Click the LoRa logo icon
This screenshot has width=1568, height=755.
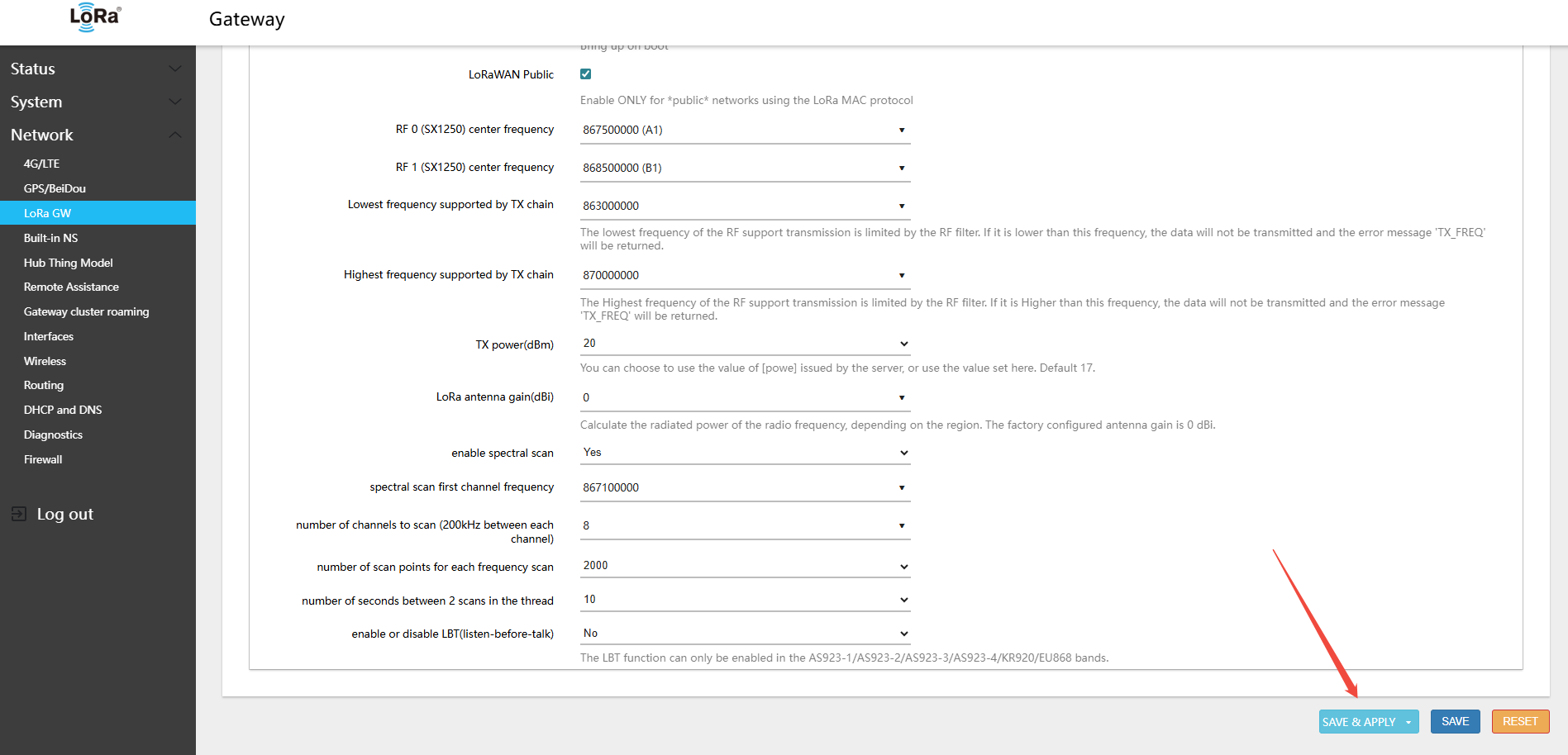click(x=95, y=17)
